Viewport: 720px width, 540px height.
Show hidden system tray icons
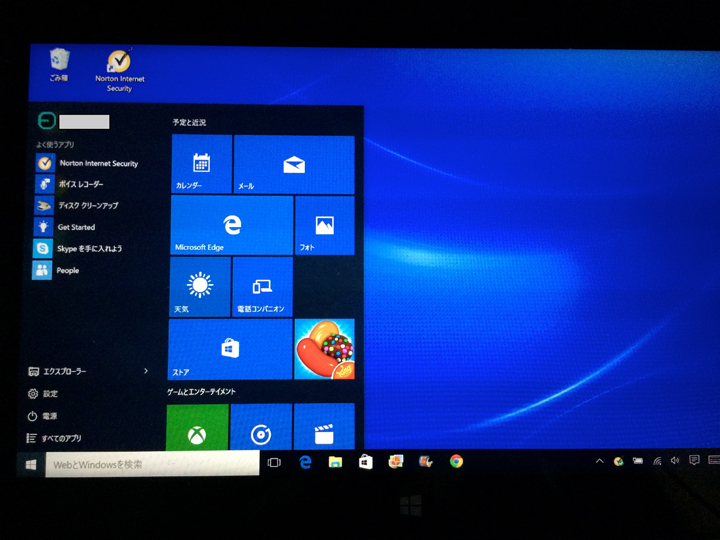(599, 461)
